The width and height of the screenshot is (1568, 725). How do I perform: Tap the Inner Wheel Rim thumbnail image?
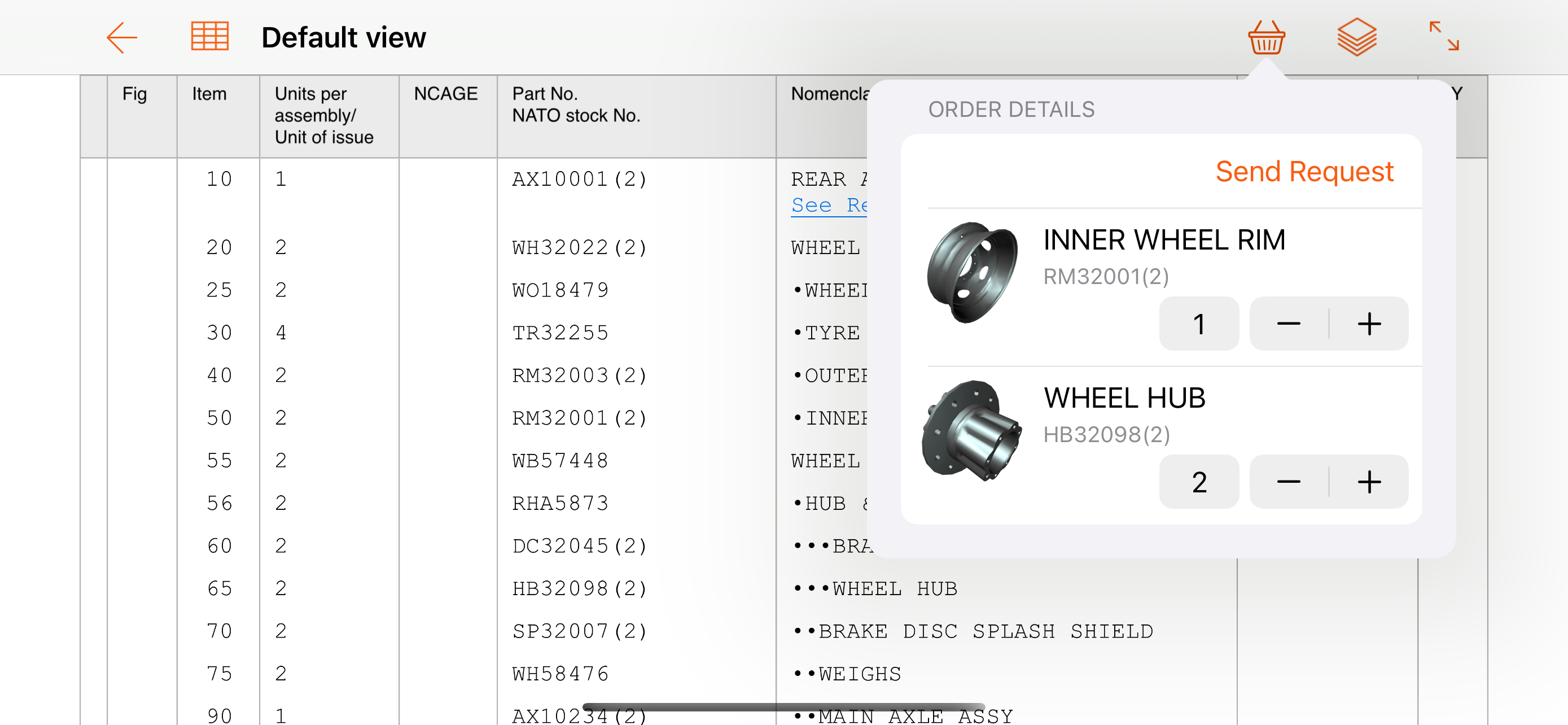click(x=972, y=272)
